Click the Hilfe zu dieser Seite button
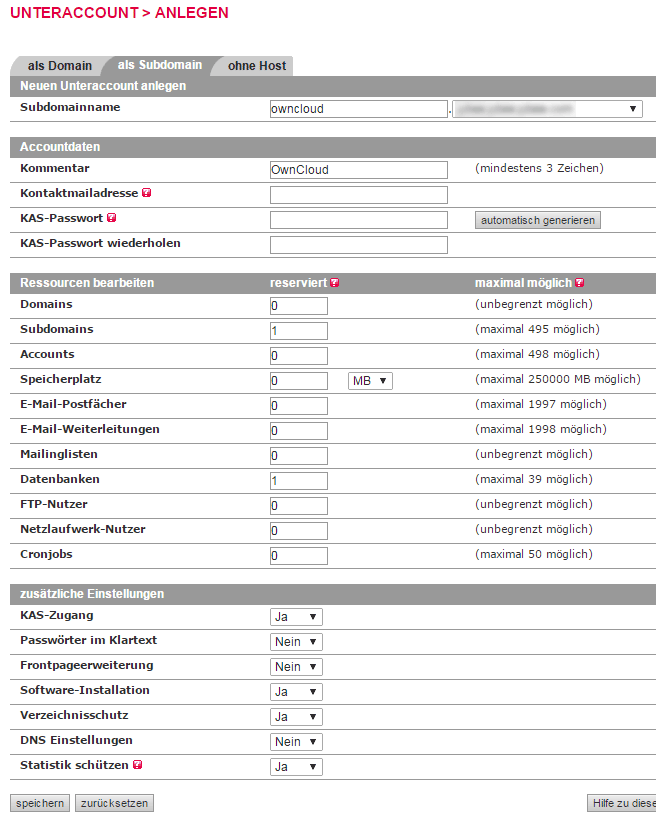The height and width of the screenshot is (818, 656). pyautogui.click(x=622, y=803)
